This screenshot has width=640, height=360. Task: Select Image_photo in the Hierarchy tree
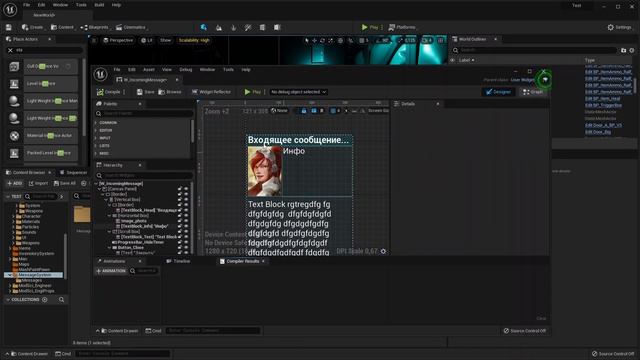point(134,221)
